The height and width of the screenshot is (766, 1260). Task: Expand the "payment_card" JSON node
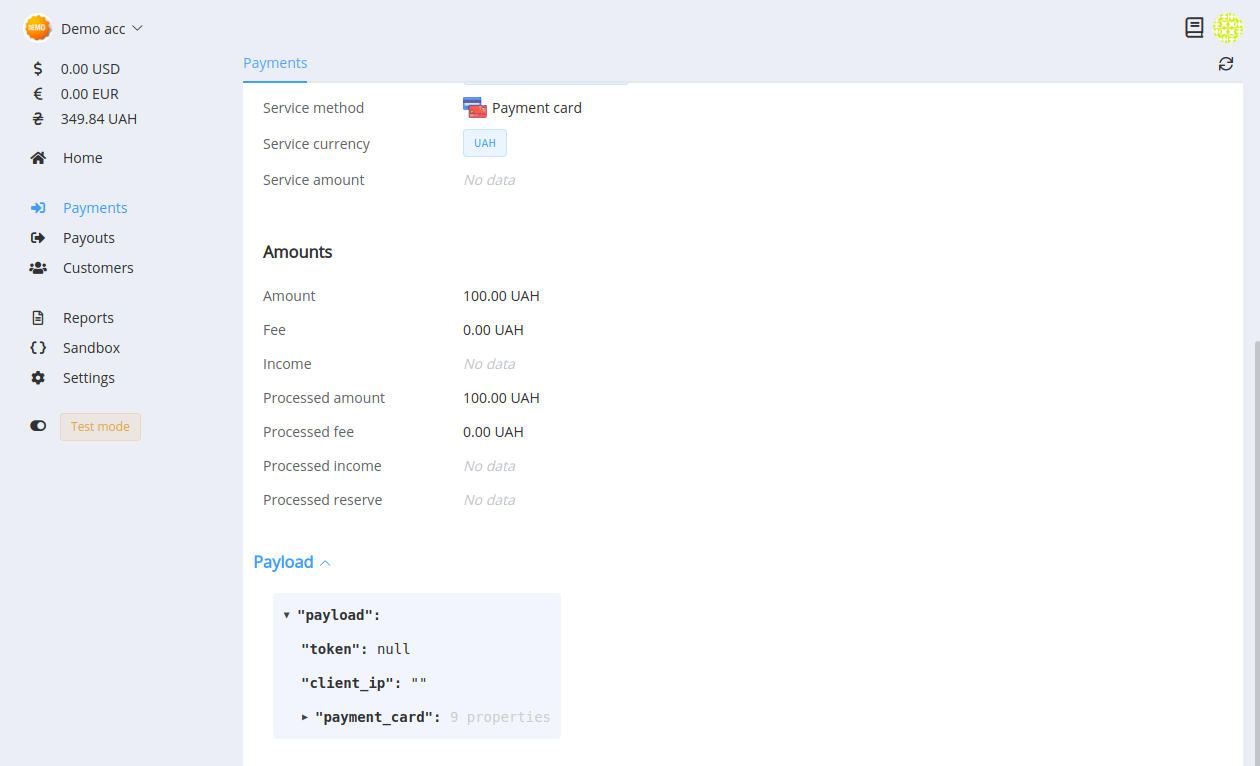[x=305, y=717]
